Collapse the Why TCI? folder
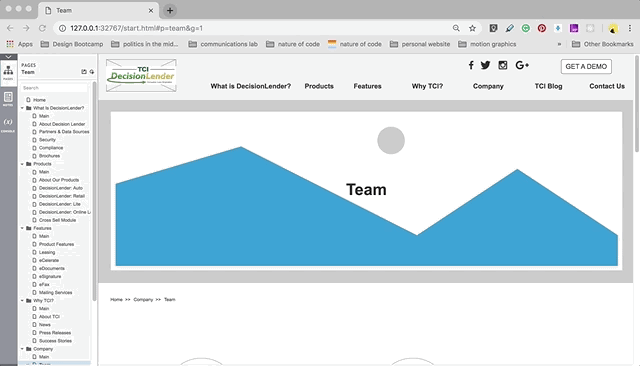The image size is (640, 366). [x=22, y=300]
